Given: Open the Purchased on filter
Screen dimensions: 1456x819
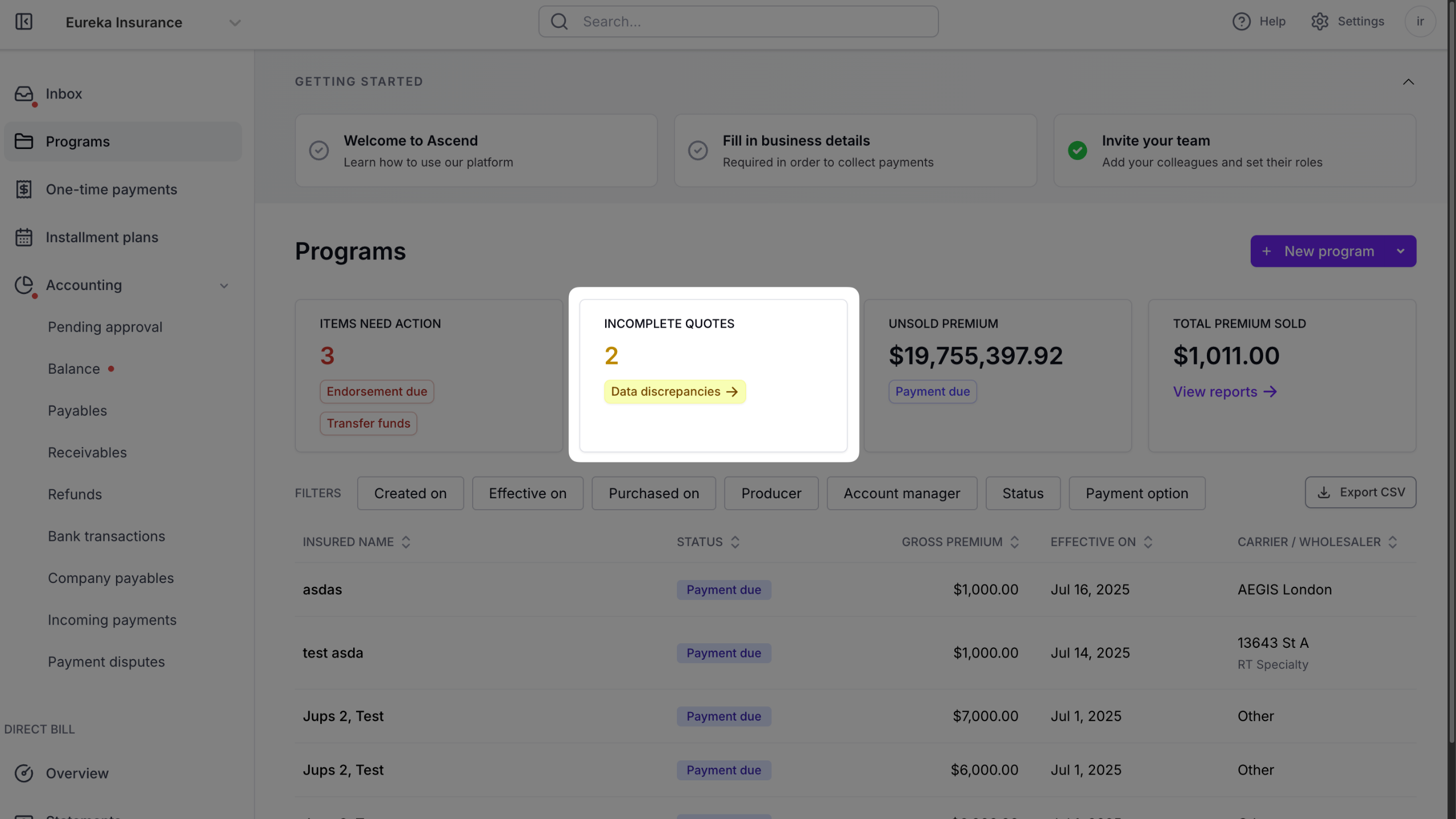Looking at the screenshot, I should click(654, 493).
